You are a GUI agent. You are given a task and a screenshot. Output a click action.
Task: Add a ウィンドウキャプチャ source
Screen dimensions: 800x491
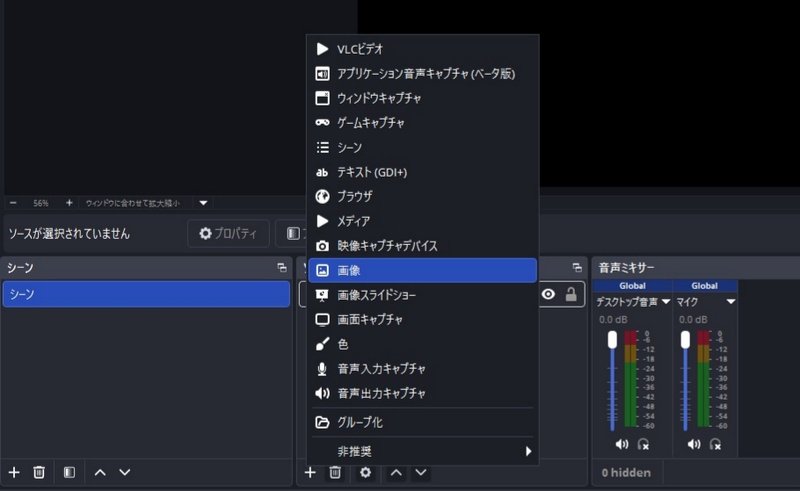pos(422,98)
